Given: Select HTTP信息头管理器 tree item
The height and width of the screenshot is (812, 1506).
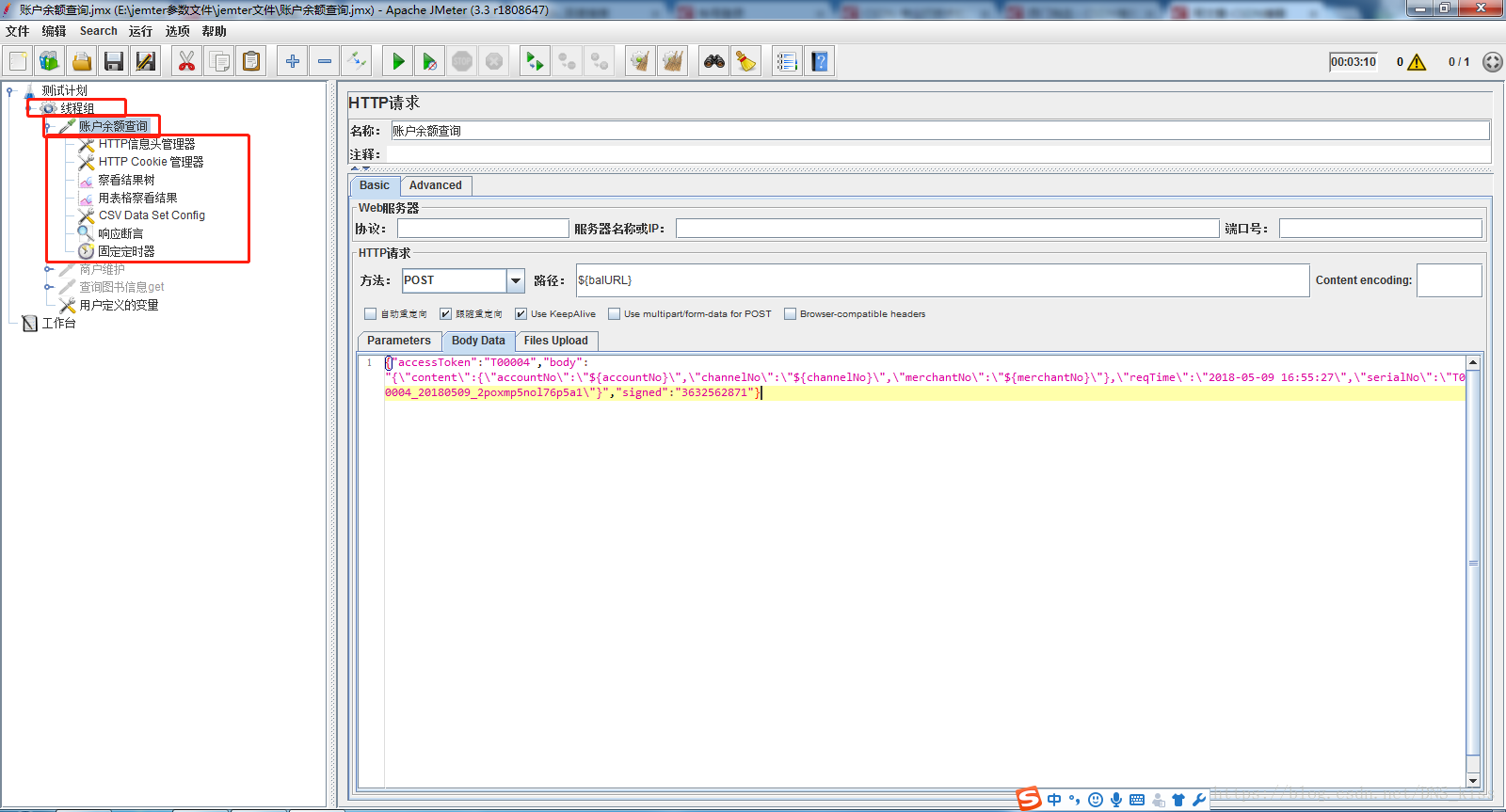Looking at the screenshot, I should (x=147, y=144).
